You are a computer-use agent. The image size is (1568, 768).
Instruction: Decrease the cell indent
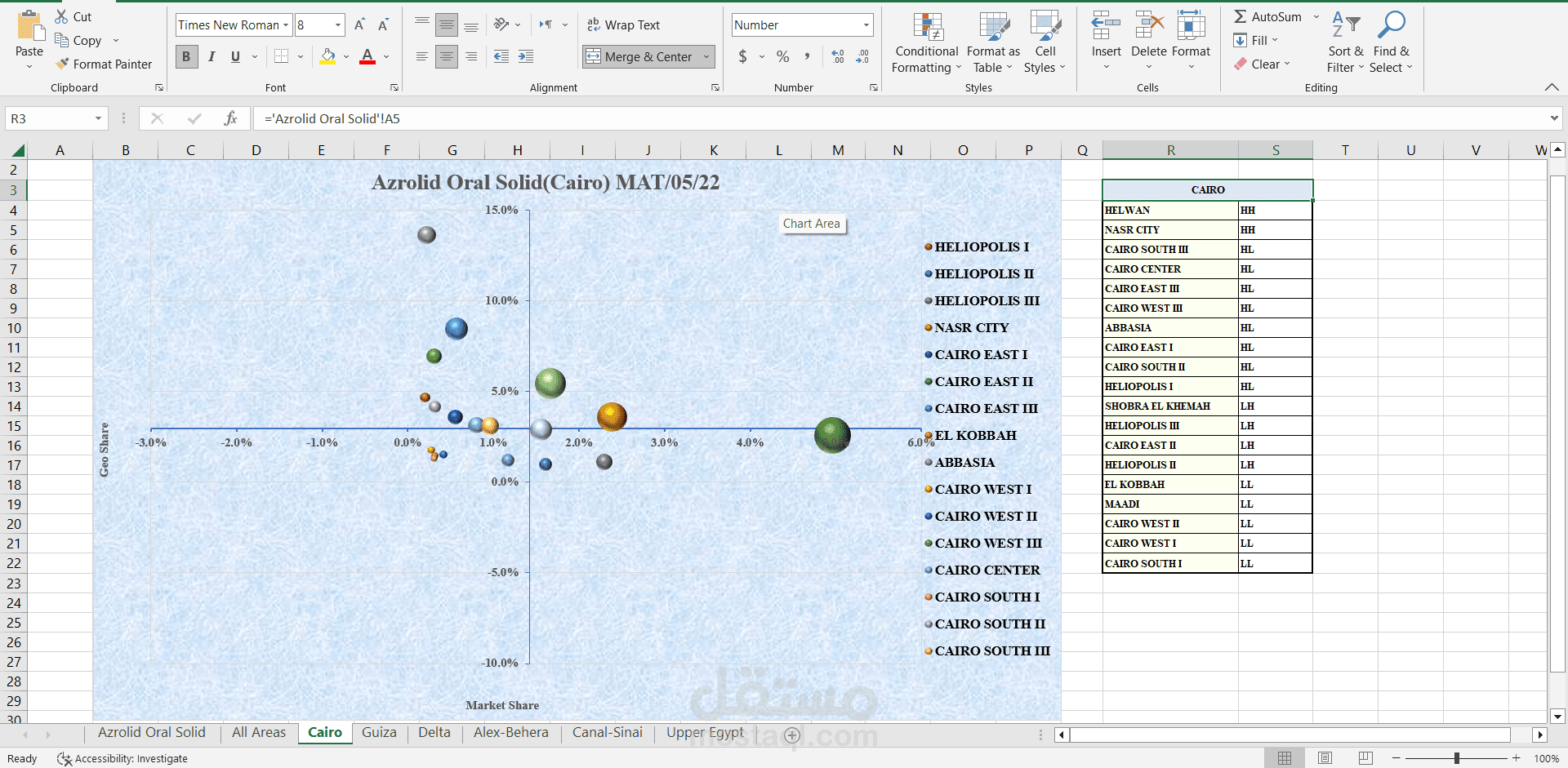point(501,56)
